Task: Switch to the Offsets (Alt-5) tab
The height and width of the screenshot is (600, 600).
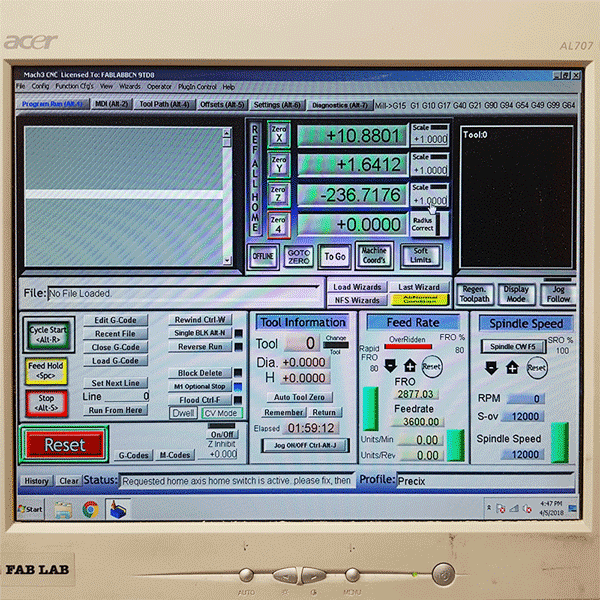Action: pos(222,104)
